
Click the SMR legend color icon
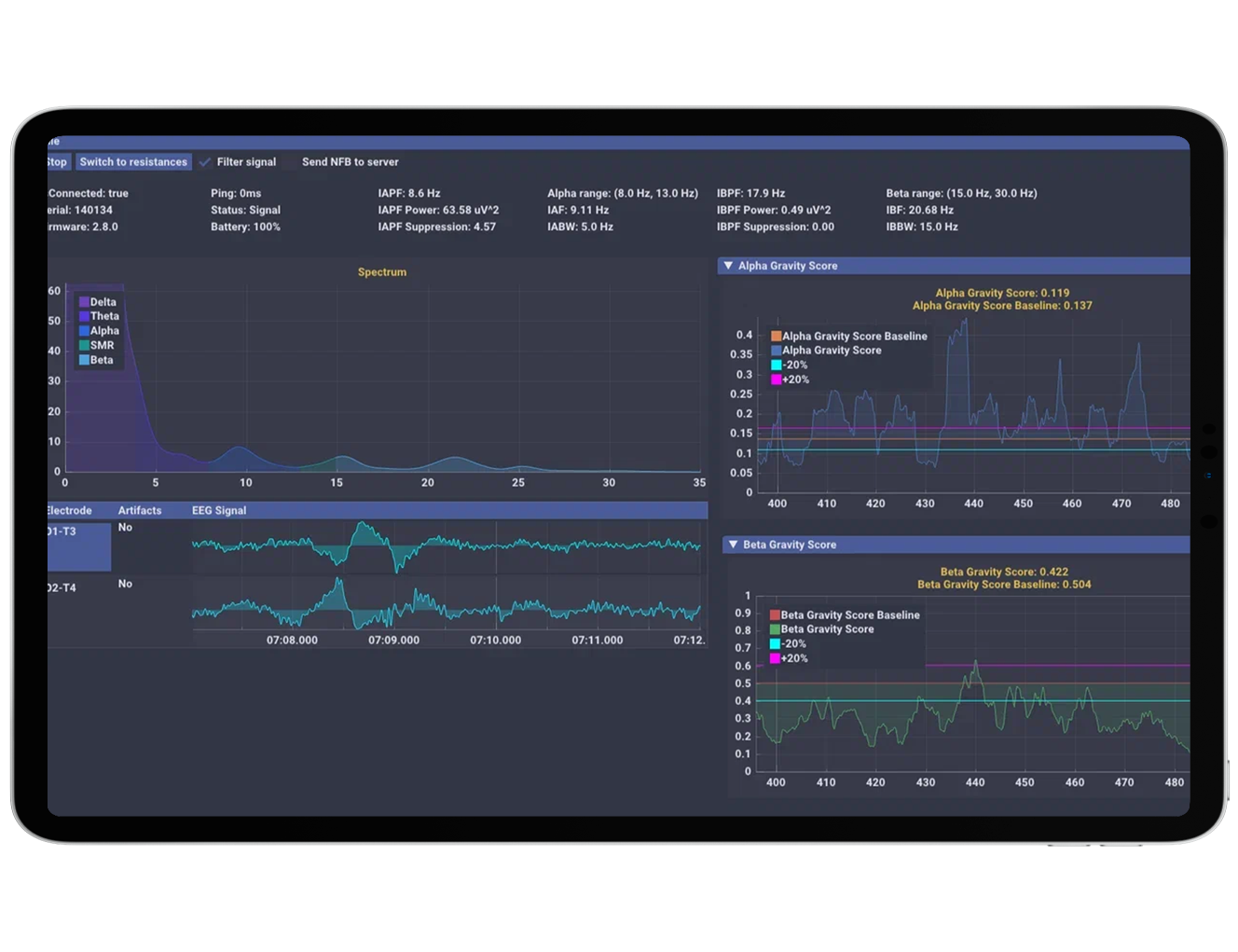click(x=84, y=345)
